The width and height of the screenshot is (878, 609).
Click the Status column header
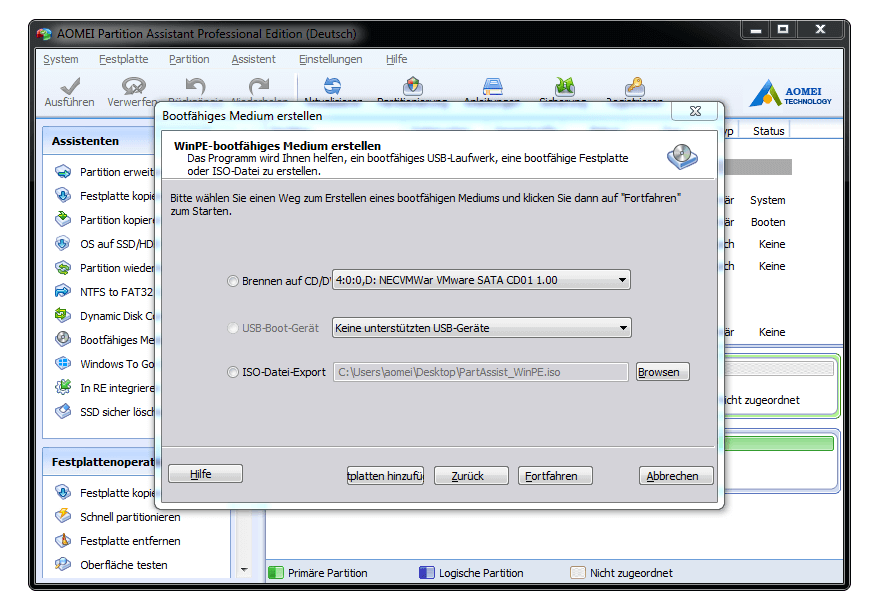tap(768, 131)
